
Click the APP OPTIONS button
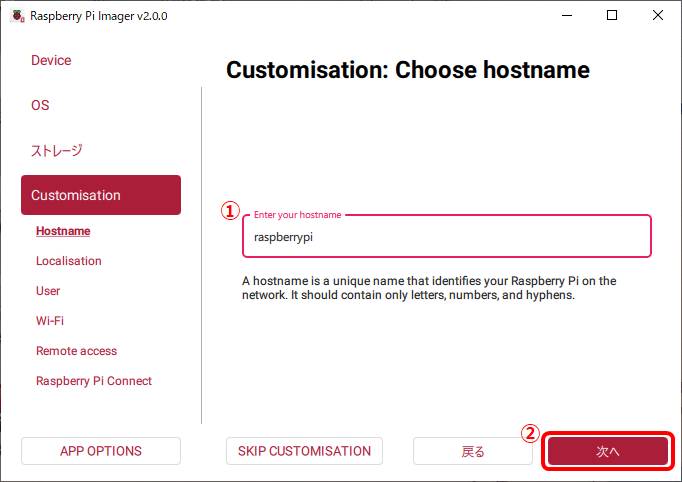(x=101, y=451)
